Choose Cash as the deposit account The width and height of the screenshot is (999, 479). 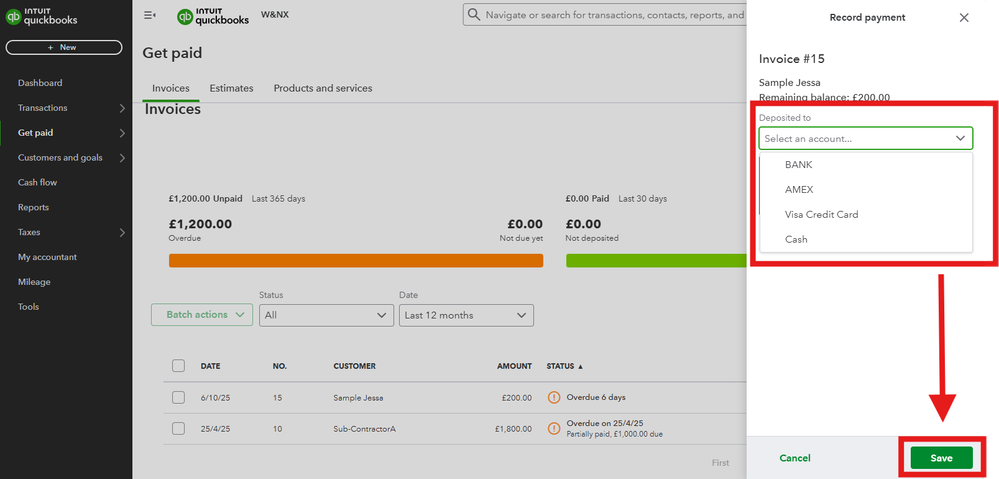click(866, 240)
